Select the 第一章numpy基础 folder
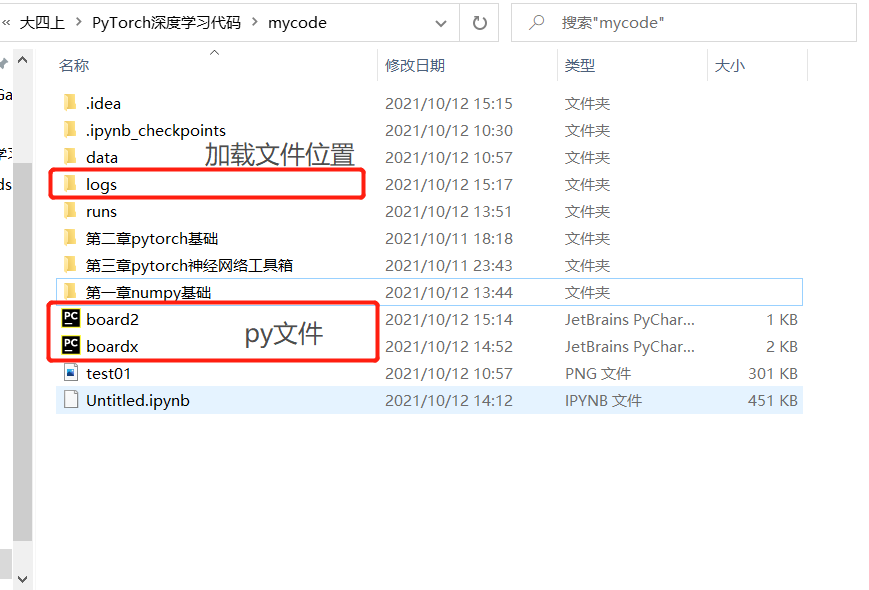Viewport: 869px width, 590px height. (x=149, y=292)
